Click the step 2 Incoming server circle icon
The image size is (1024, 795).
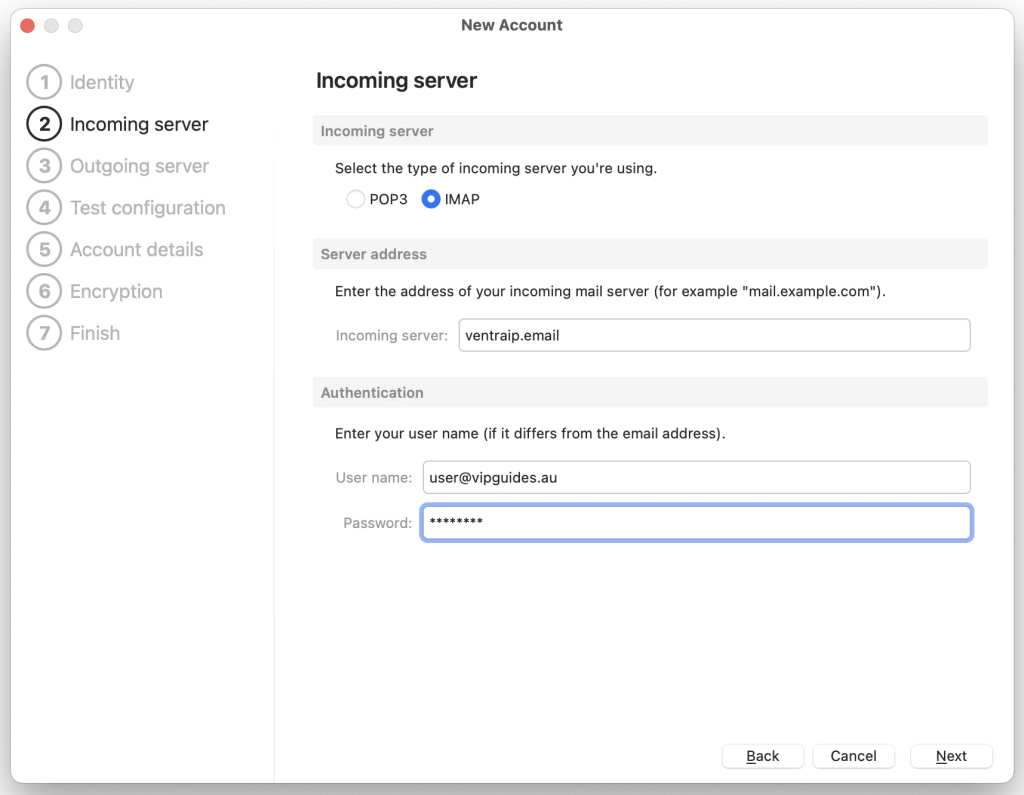coord(44,124)
